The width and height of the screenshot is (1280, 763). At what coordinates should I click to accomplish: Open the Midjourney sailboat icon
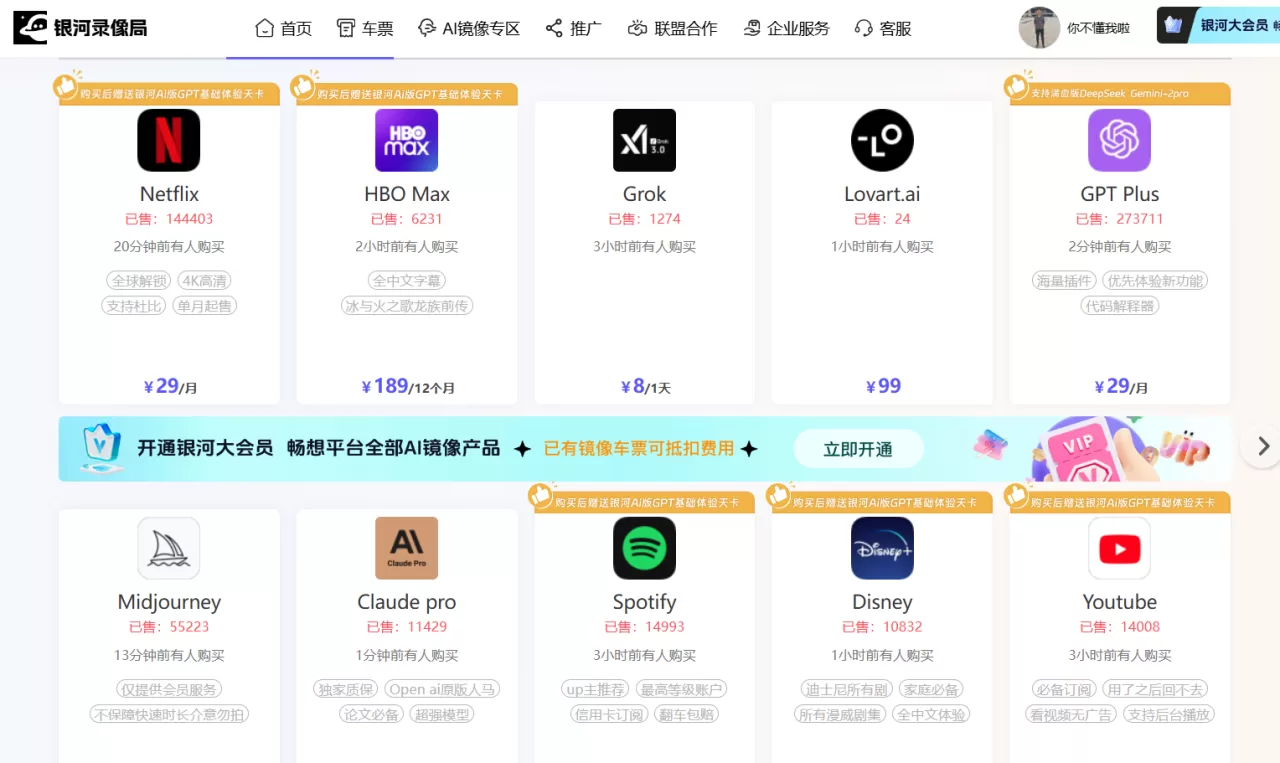click(x=169, y=548)
